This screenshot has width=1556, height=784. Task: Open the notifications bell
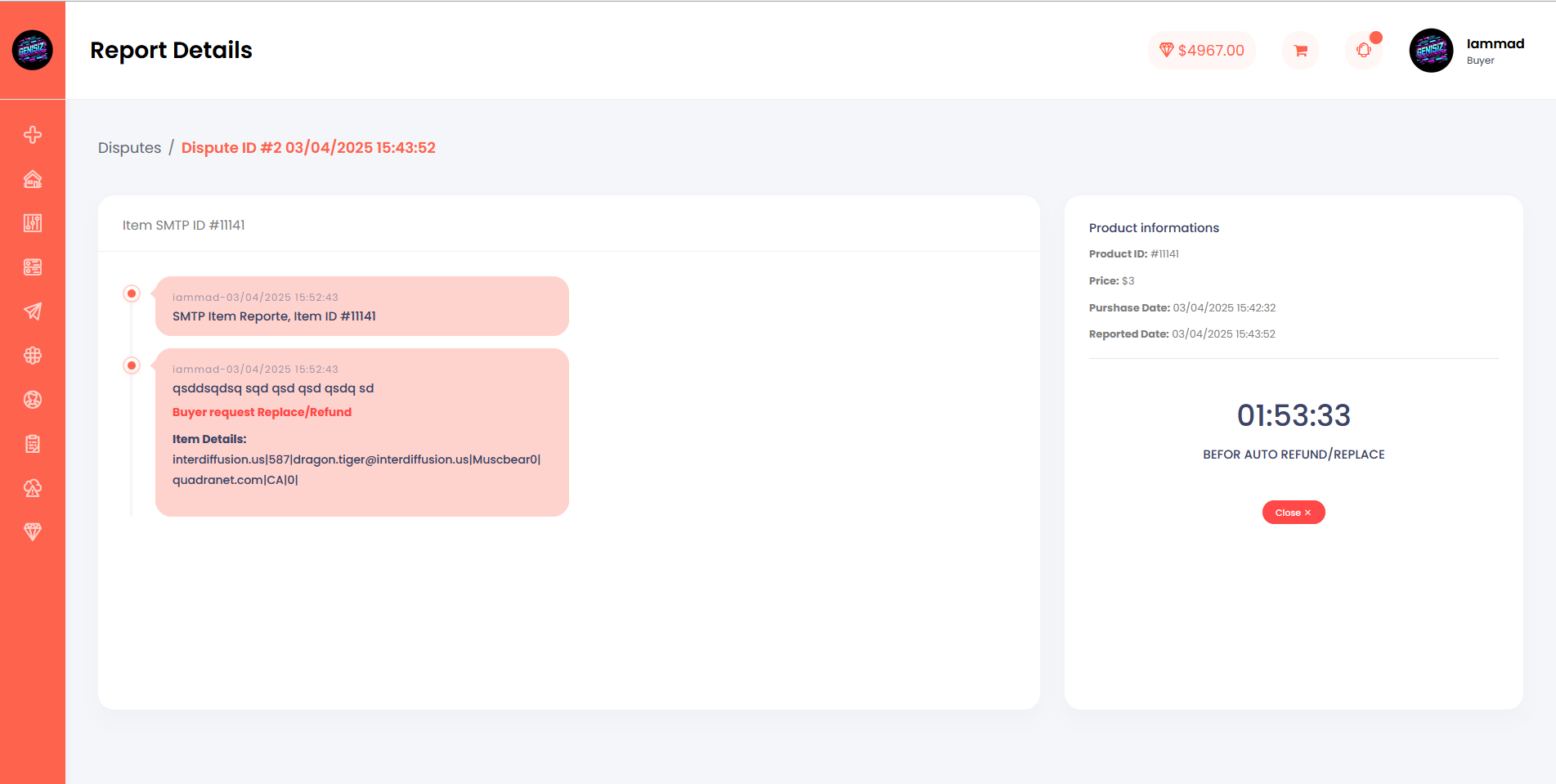[x=1364, y=51]
